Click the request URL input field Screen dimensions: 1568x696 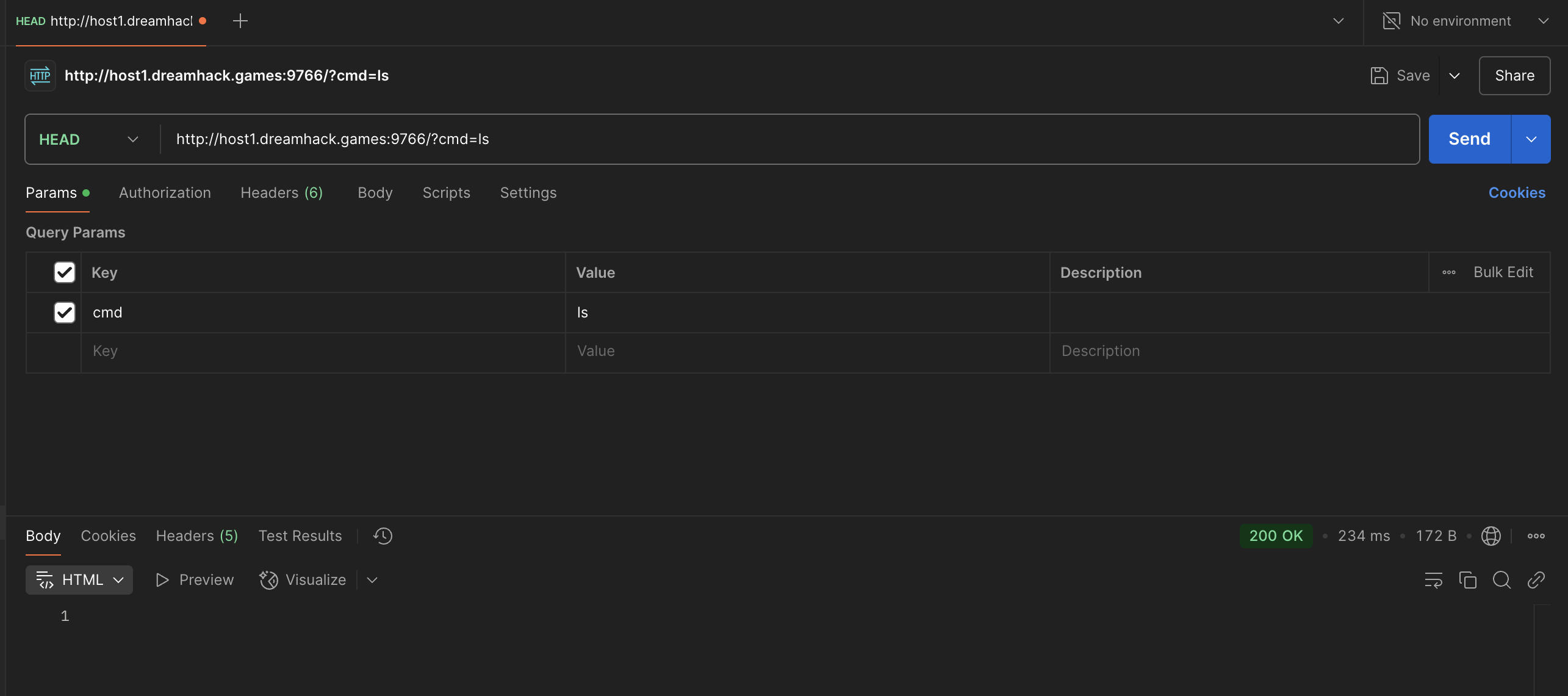point(790,139)
